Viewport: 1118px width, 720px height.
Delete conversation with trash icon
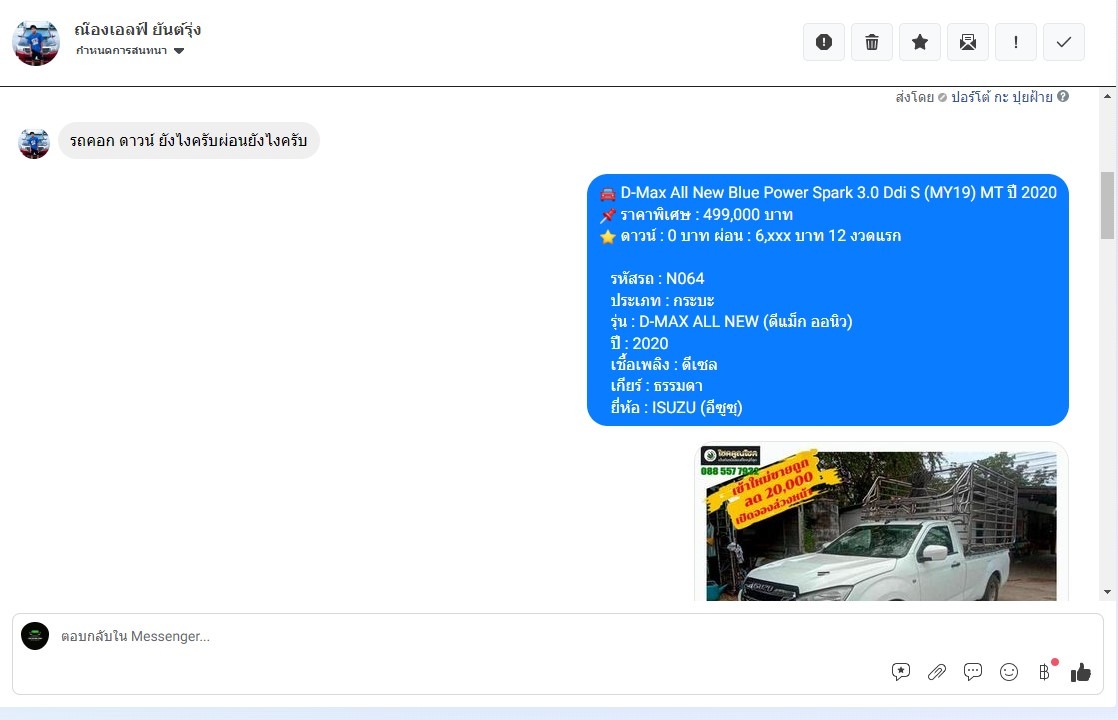pyautogui.click(x=871, y=42)
